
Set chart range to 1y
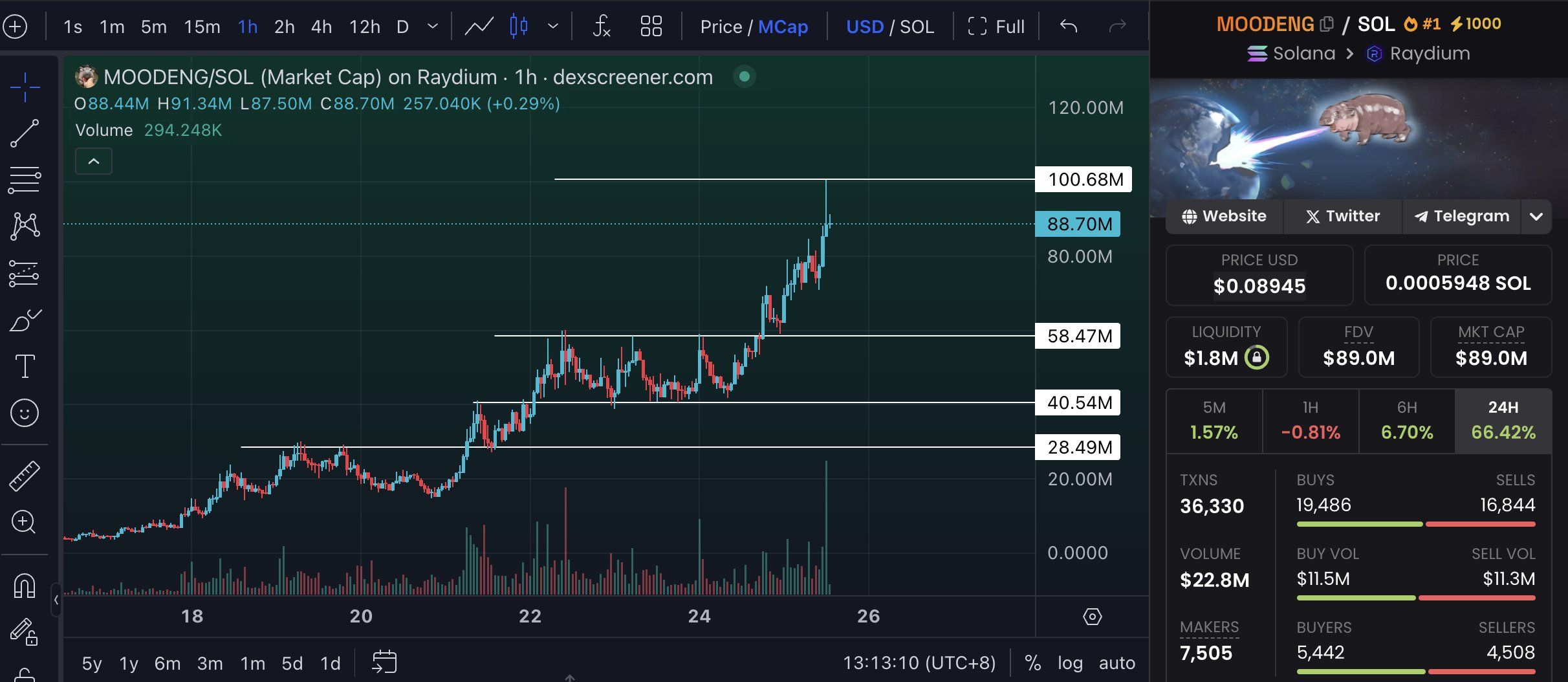pyautogui.click(x=129, y=663)
